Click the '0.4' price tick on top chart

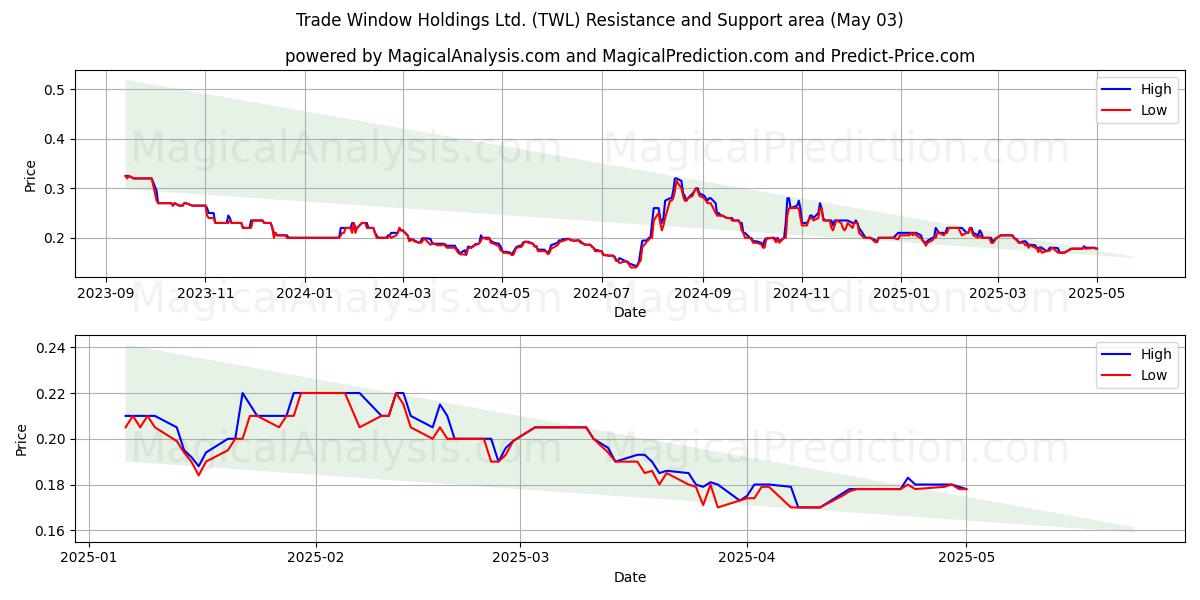pos(55,139)
